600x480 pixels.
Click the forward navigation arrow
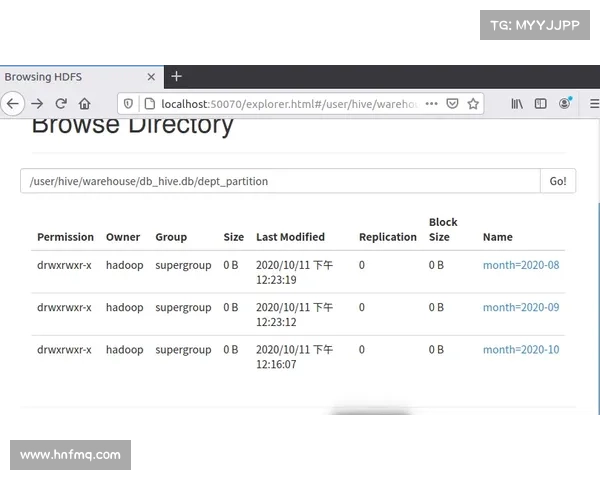(37, 103)
